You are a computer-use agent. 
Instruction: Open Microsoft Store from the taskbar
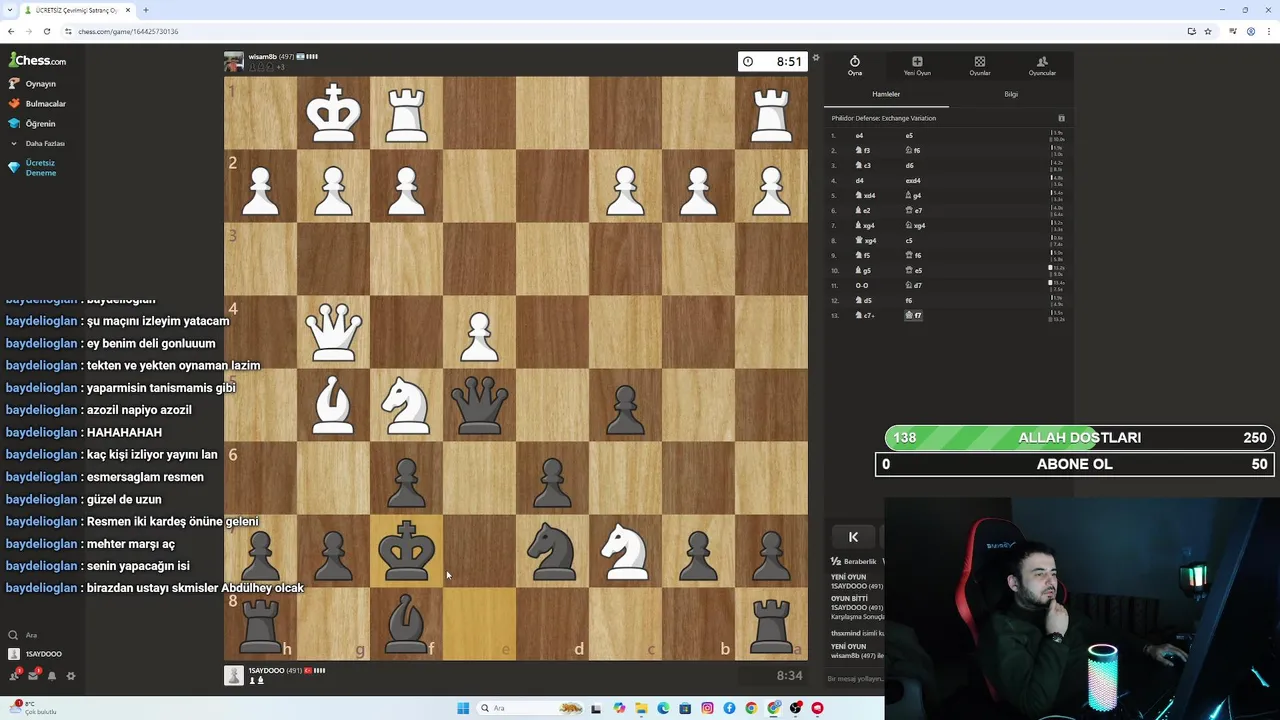click(x=685, y=708)
